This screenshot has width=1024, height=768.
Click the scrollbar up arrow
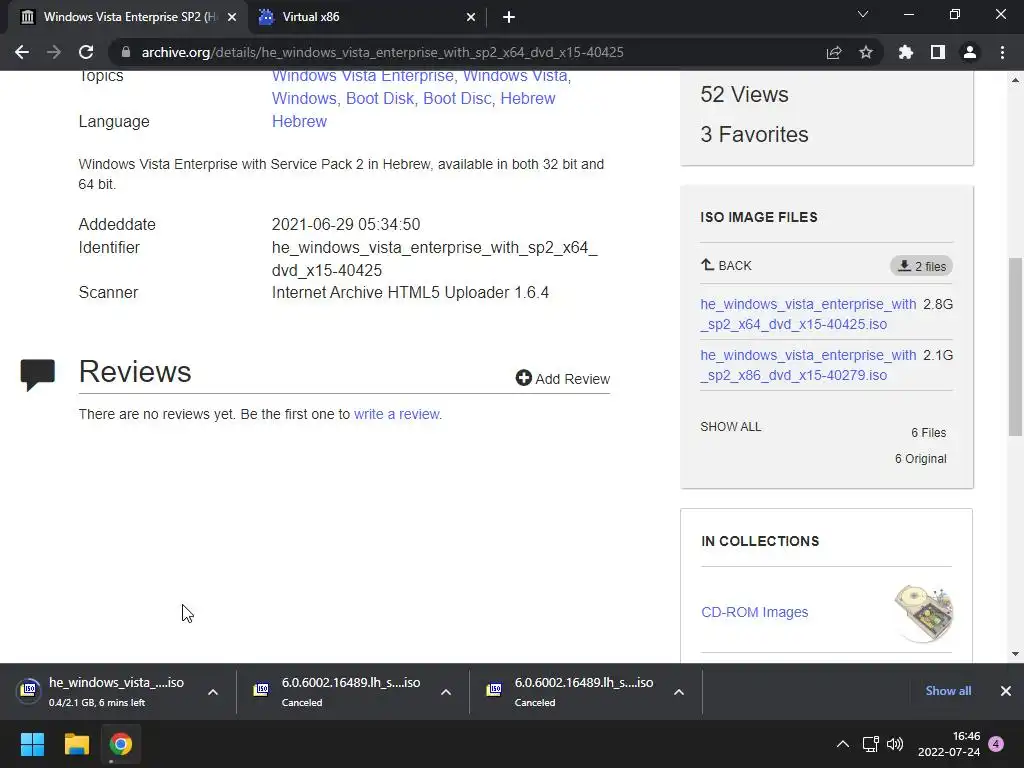(x=1015, y=80)
